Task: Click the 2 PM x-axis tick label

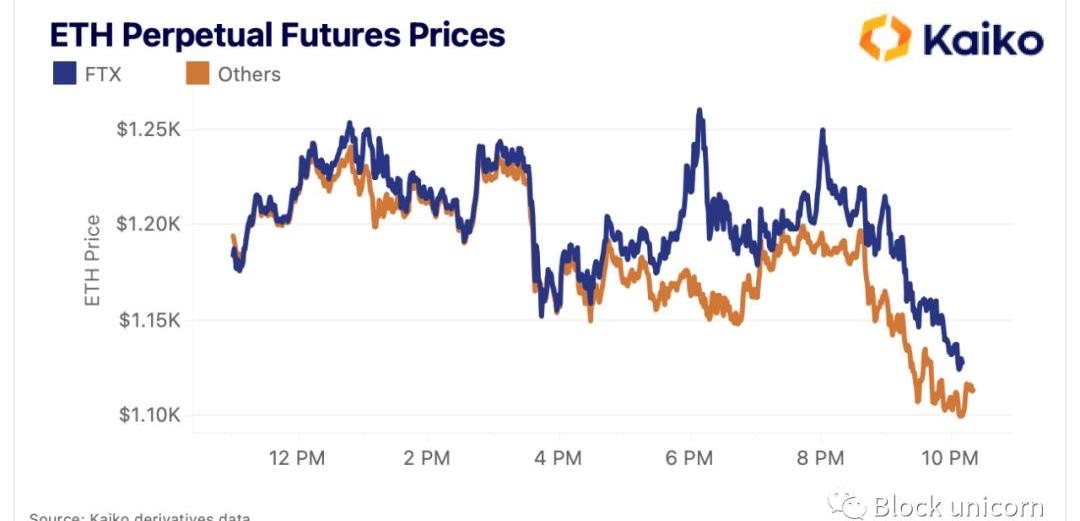Action: click(427, 457)
